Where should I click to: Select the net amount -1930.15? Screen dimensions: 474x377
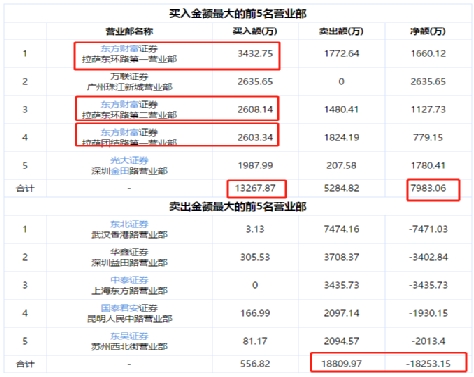coord(428,313)
